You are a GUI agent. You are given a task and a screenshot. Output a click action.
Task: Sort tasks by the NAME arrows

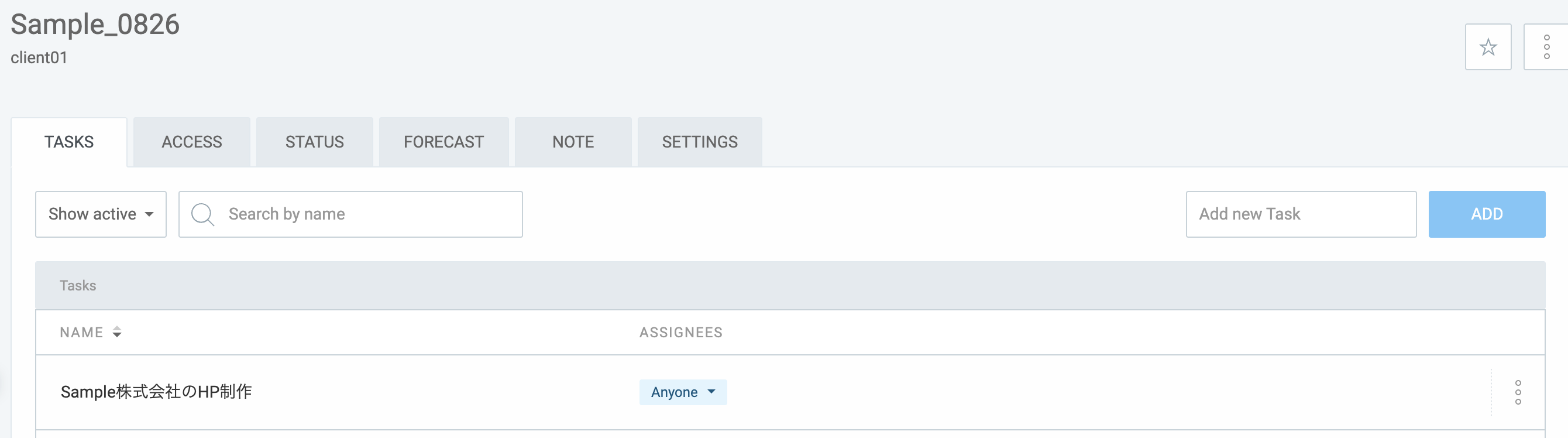[x=117, y=332]
